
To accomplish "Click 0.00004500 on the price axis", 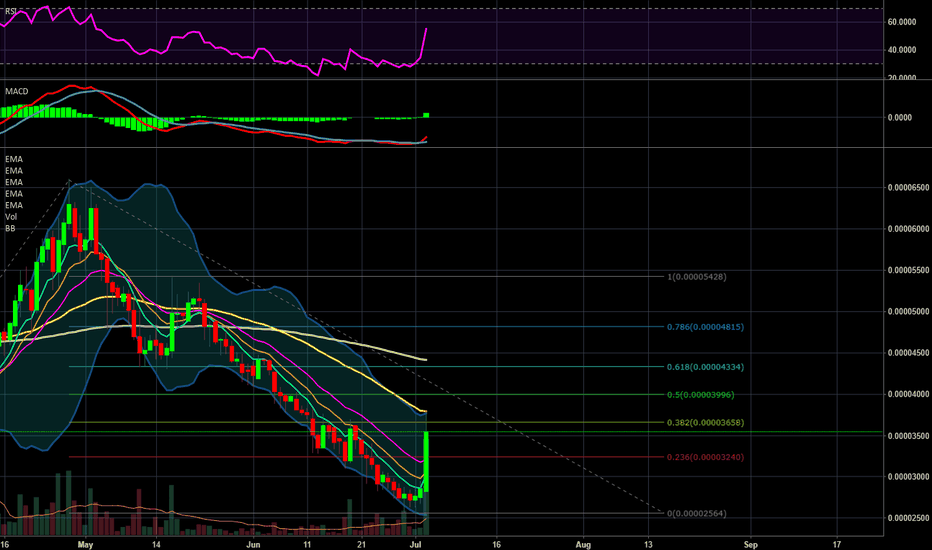I will point(908,353).
